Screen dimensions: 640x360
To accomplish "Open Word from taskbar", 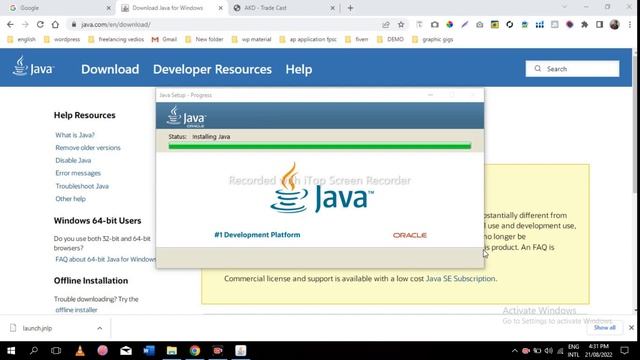I will pos(149,351).
